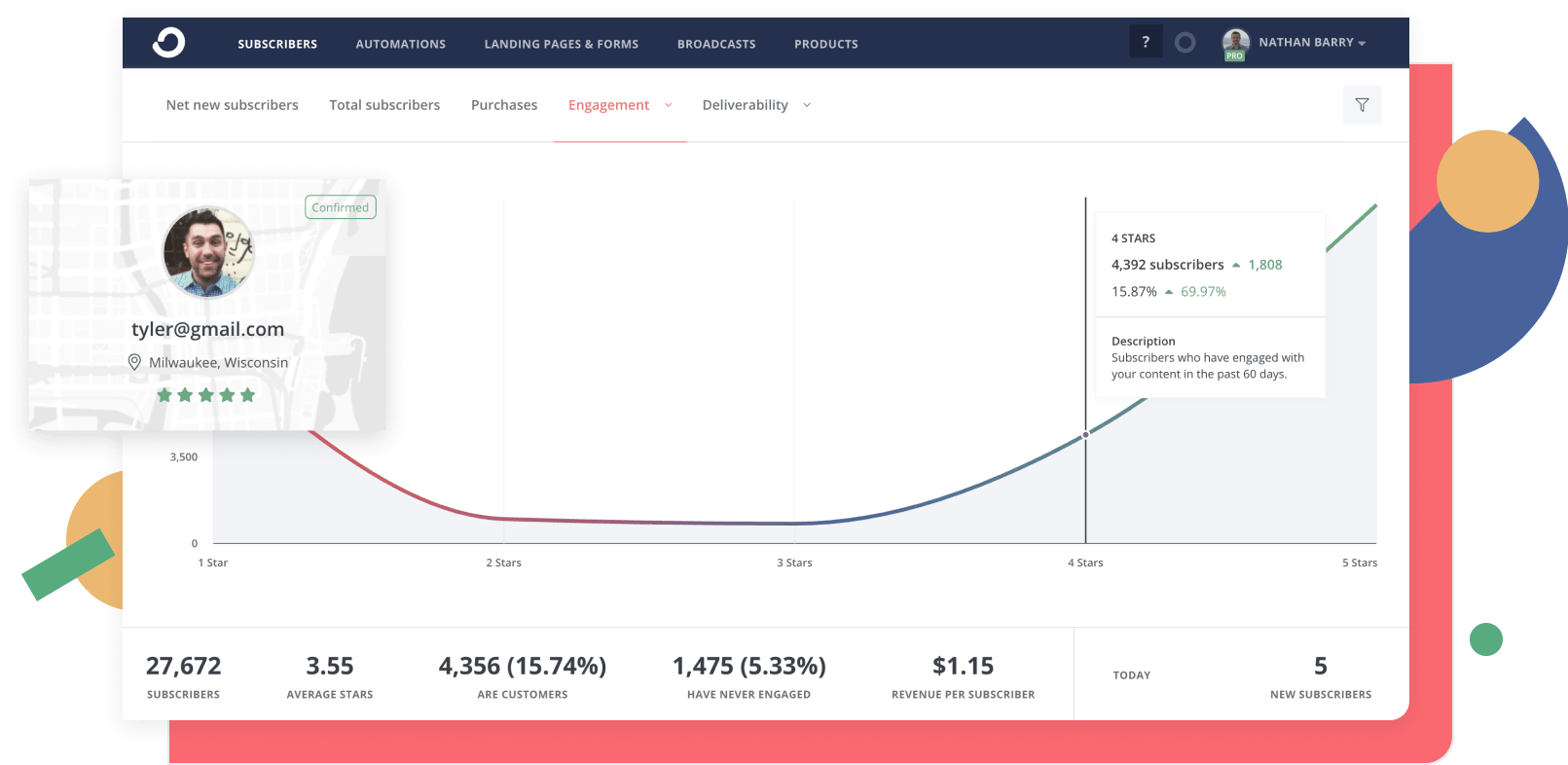Image resolution: width=1568 pixels, height=765 pixels.
Task: Open the Subscribers menu
Action: point(277,44)
